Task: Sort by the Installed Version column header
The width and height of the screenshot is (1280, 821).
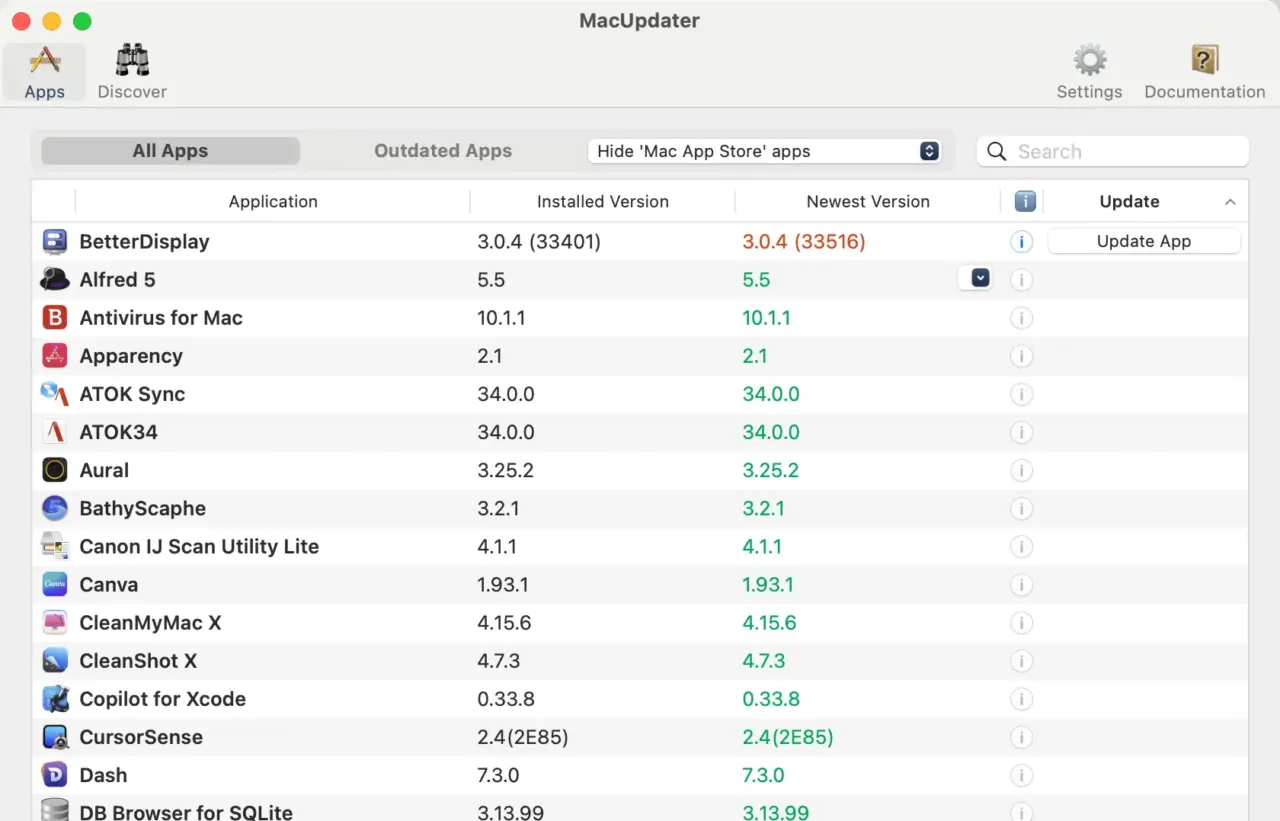Action: (x=603, y=201)
